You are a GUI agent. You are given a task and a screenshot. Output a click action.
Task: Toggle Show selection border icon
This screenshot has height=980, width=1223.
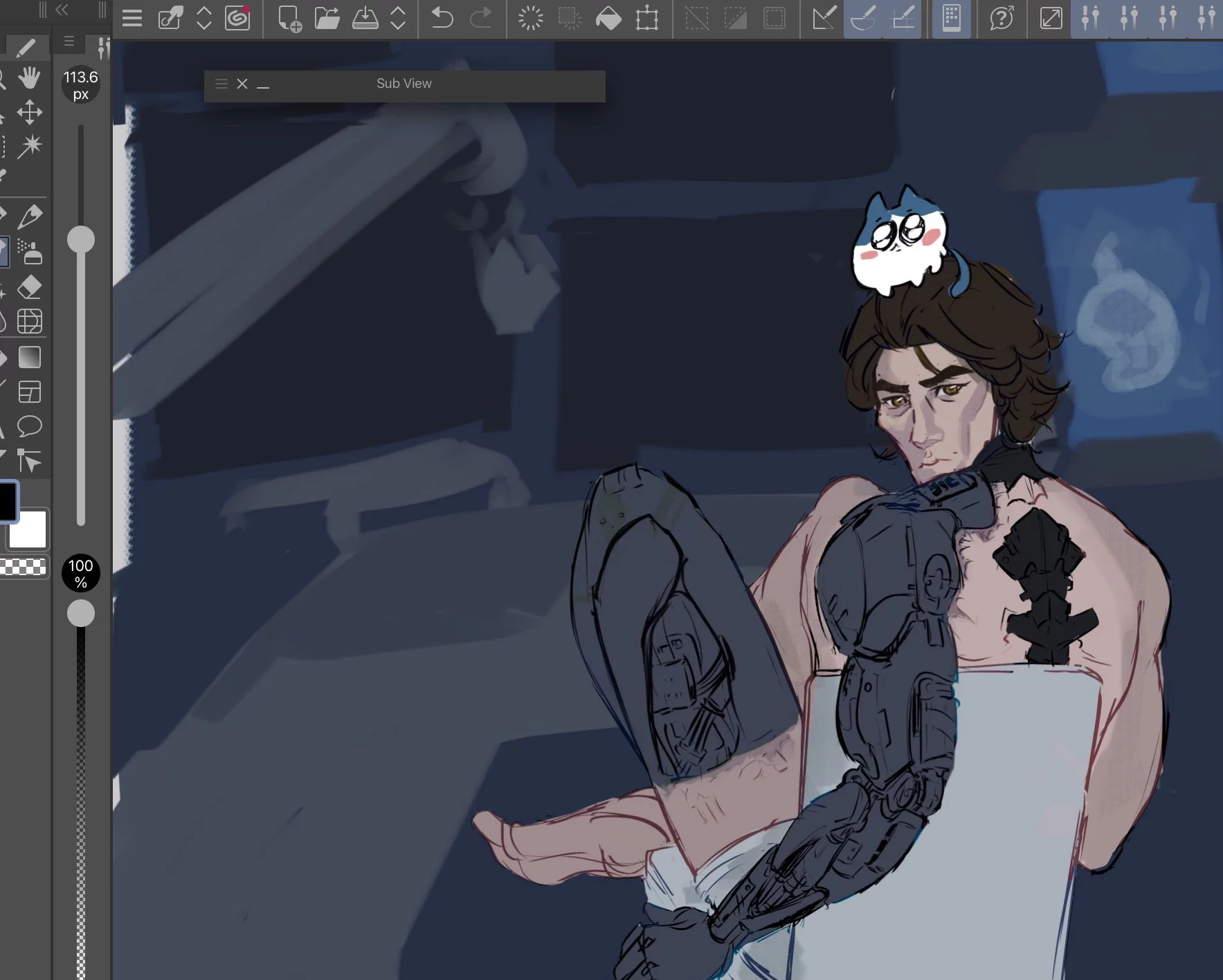[x=774, y=18]
